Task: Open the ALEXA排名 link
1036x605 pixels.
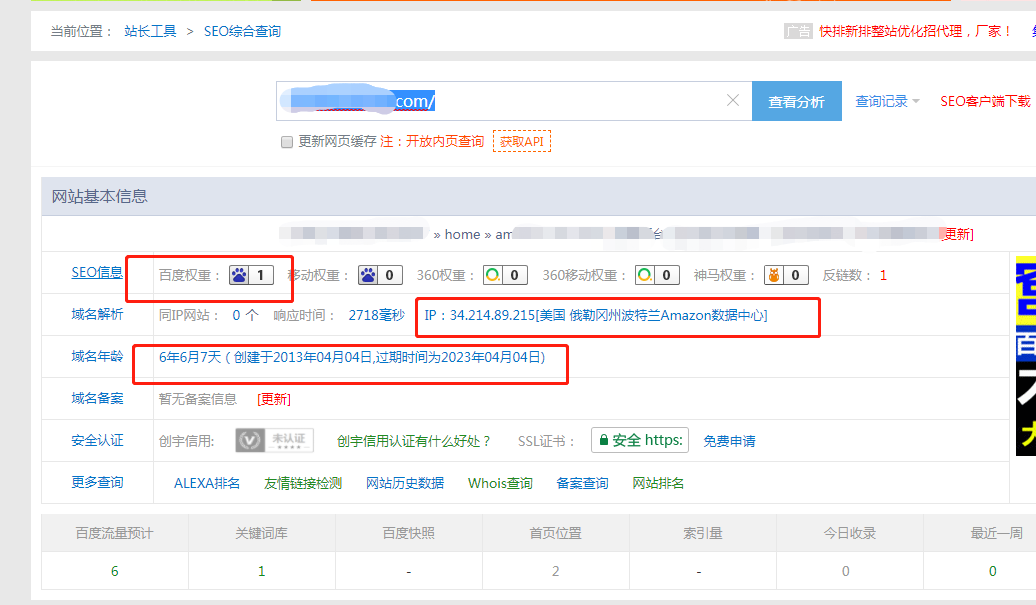Action: pyautogui.click(x=207, y=484)
